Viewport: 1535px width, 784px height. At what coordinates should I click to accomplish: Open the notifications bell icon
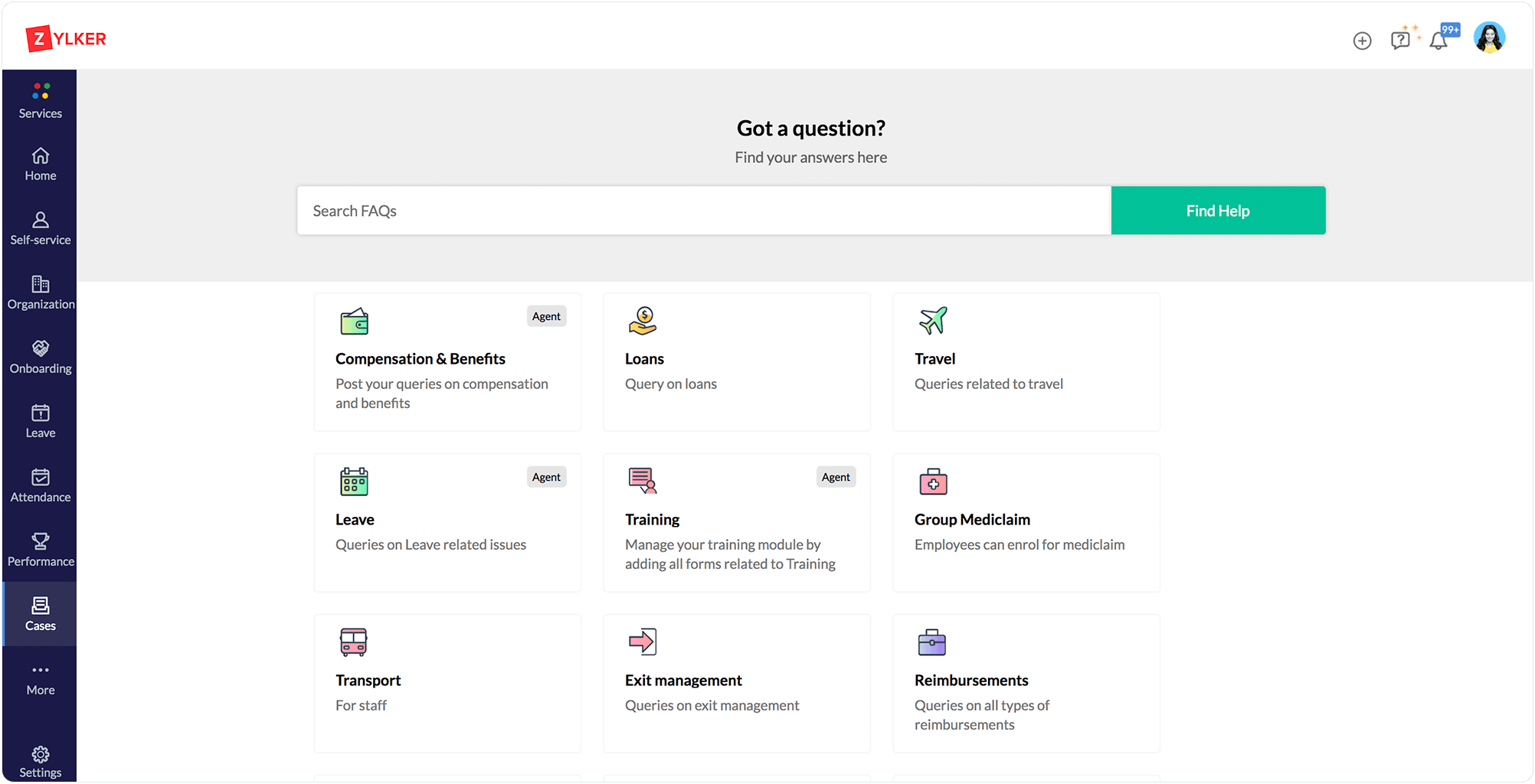click(1438, 41)
